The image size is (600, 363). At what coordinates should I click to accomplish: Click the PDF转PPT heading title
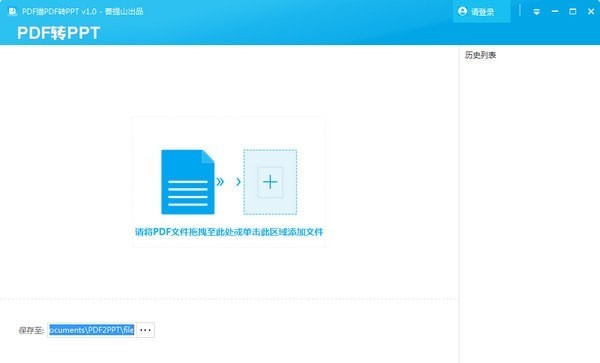pos(59,33)
